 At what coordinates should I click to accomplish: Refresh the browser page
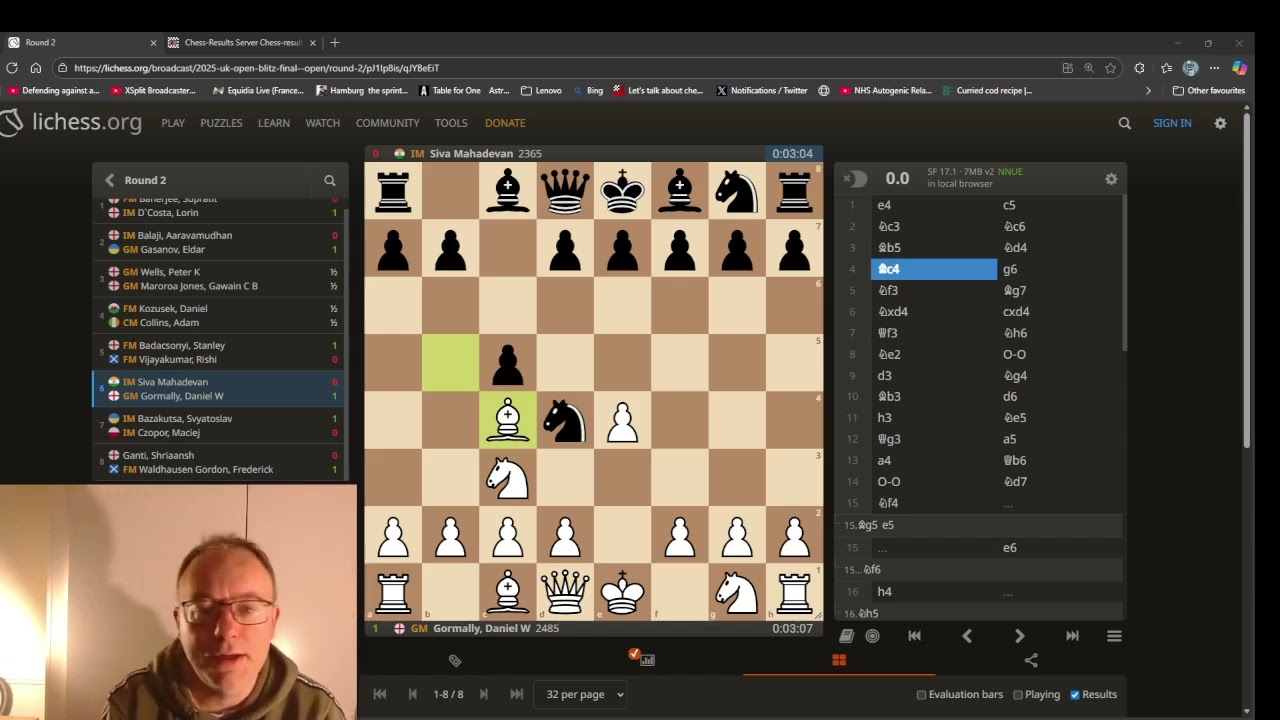click(x=12, y=68)
